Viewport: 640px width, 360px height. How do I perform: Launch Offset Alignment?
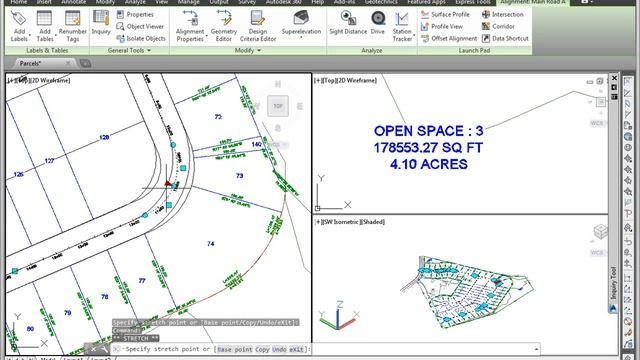(x=449, y=38)
